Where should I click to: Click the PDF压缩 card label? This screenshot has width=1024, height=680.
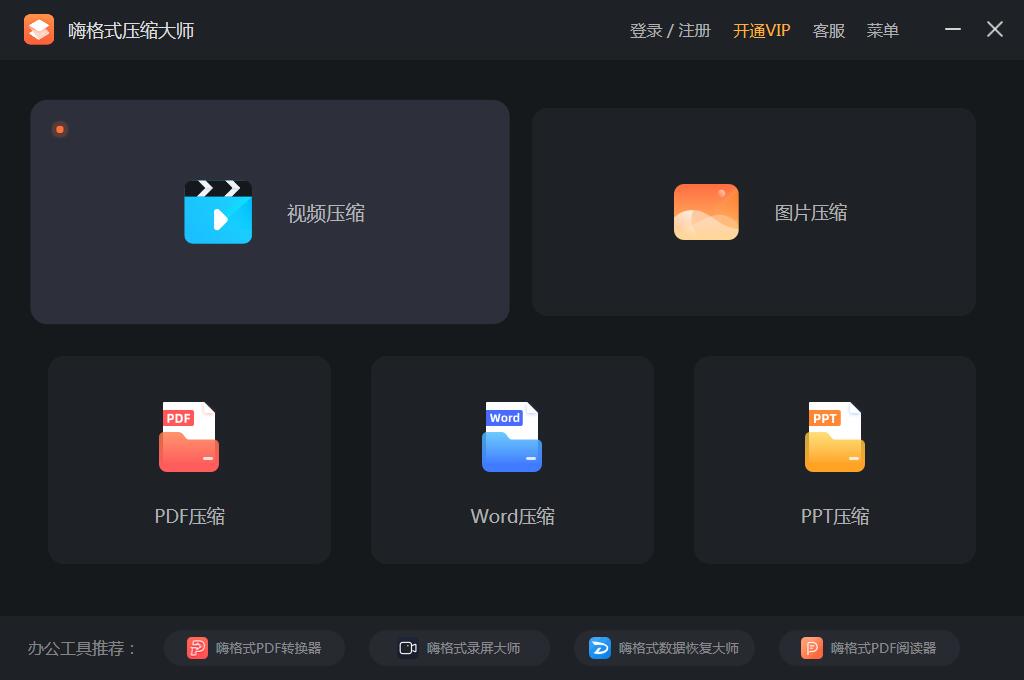tap(189, 516)
